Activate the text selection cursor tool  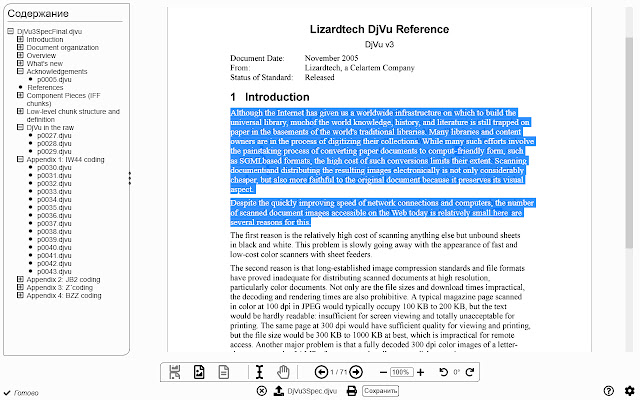(260, 372)
